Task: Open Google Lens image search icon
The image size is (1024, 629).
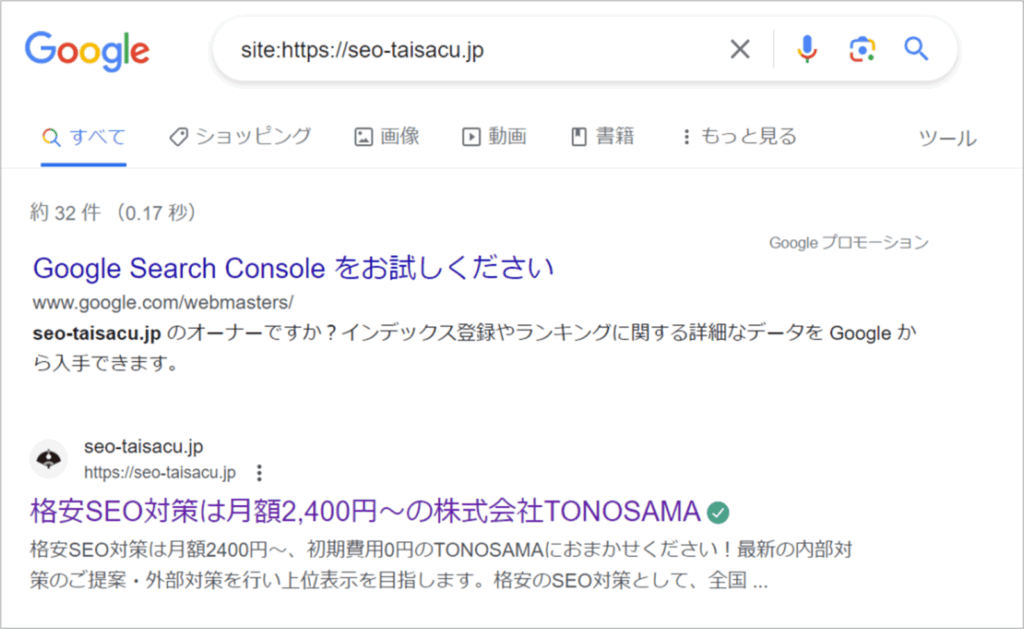Action: click(862, 49)
